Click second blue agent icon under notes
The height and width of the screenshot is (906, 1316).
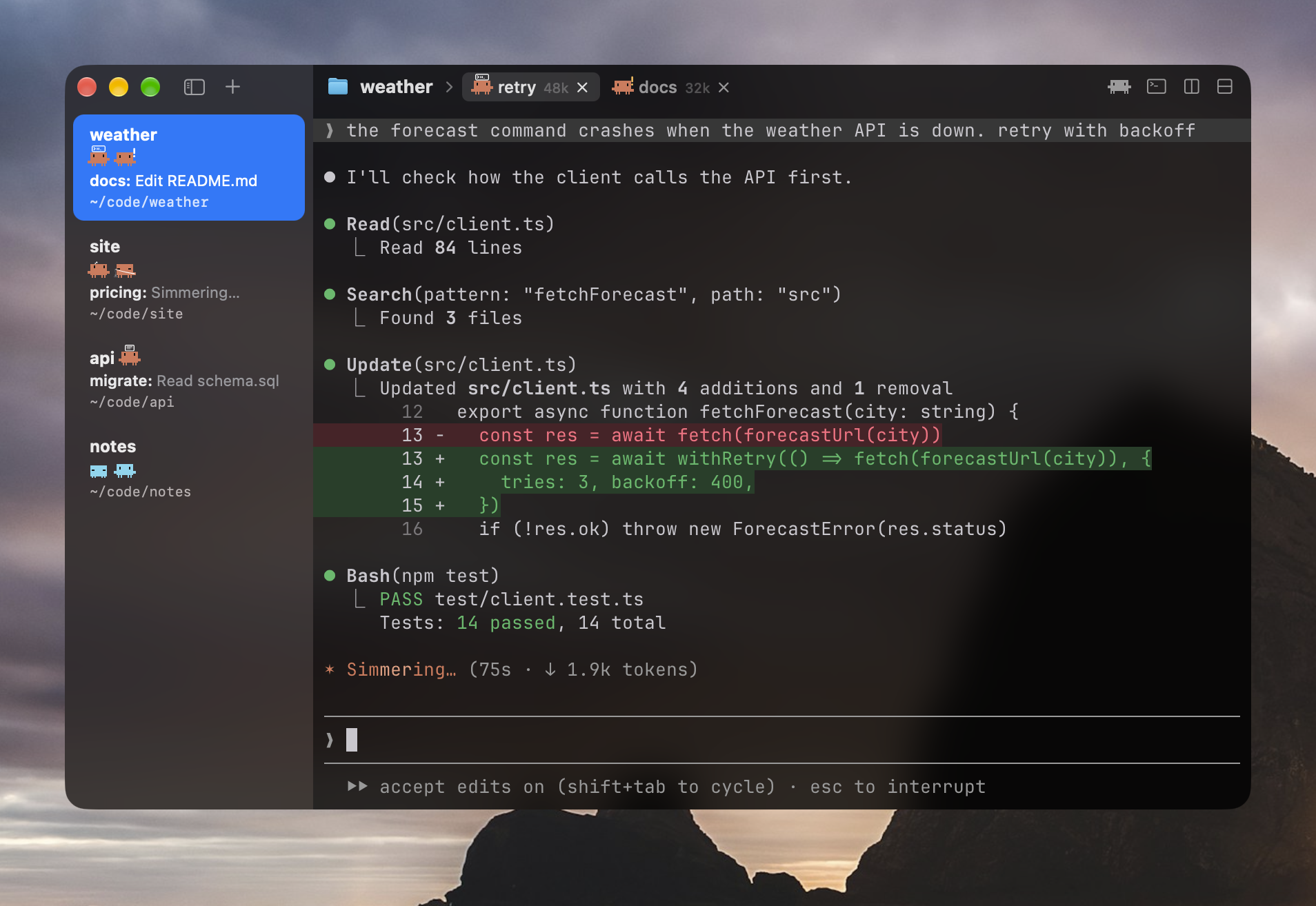pos(125,471)
